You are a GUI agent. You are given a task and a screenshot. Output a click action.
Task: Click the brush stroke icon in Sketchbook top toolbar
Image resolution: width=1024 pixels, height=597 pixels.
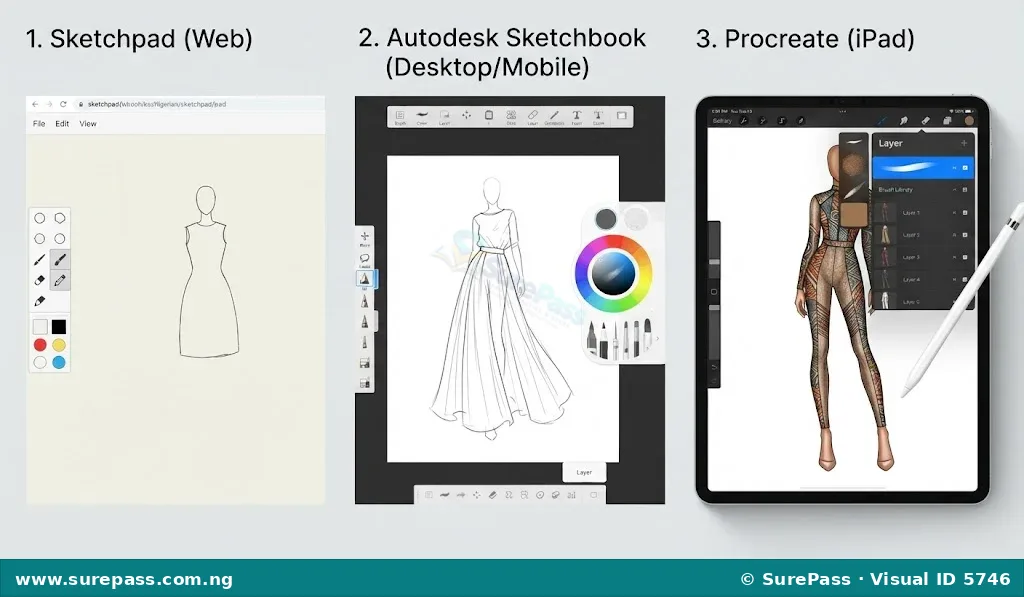(x=422, y=114)
